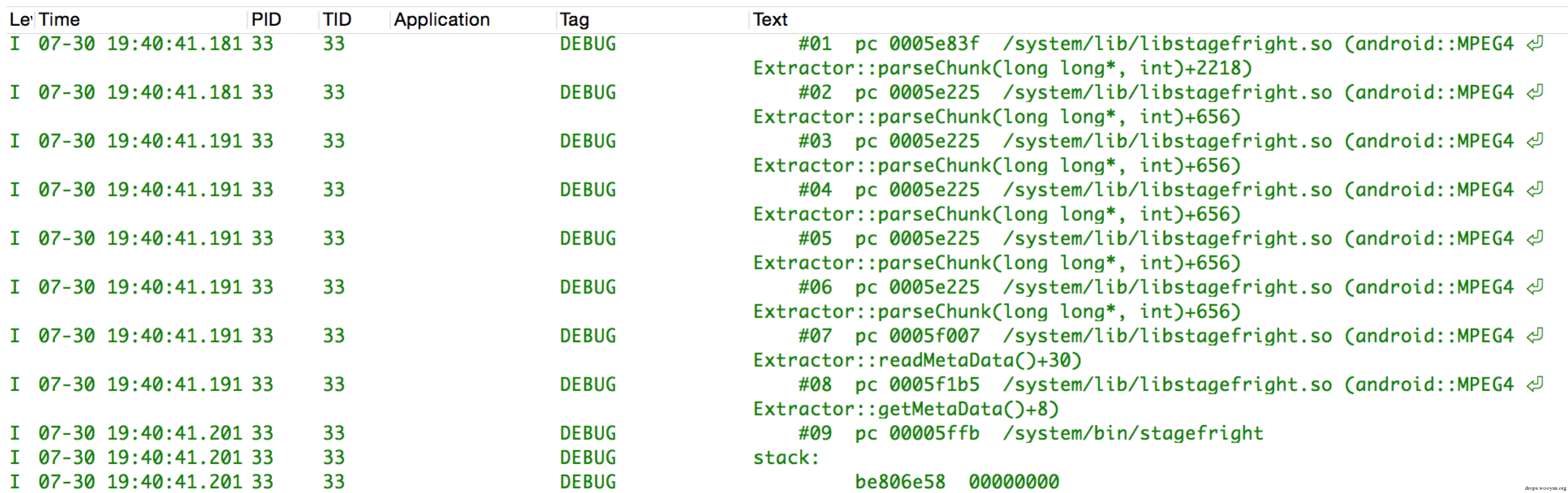Click wrap arrow icon on #04 row
The width and height of the screenshot is (1568, 493).
pos(1535,190)
